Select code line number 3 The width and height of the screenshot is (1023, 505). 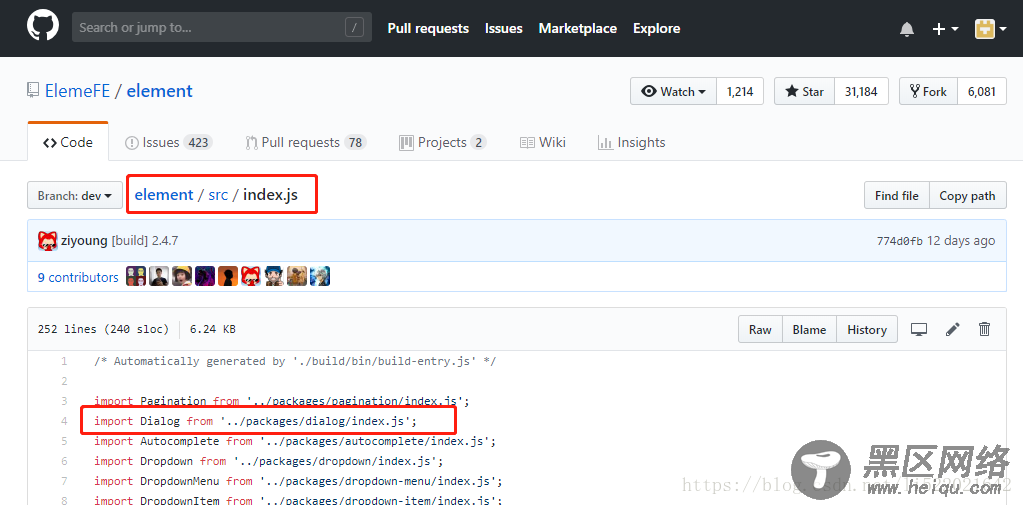coord(64,401)
